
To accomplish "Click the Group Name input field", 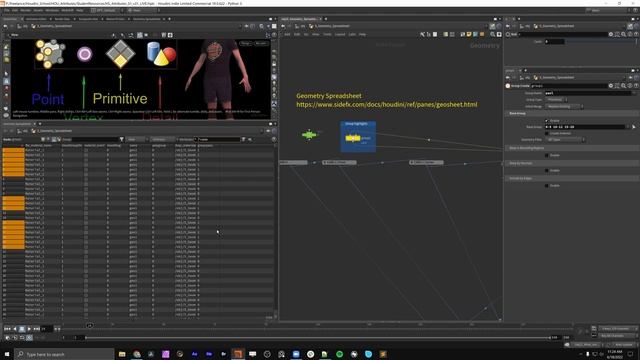I will [x=589, y=93].
